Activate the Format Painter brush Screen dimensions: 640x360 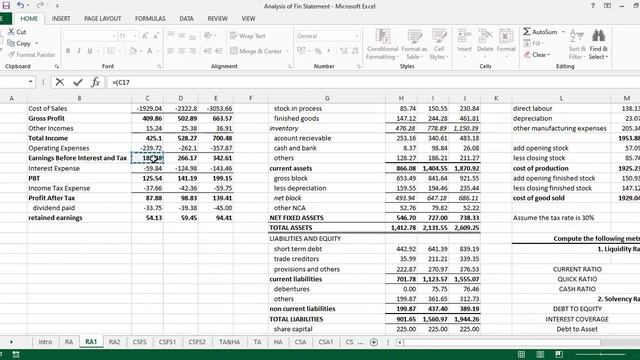click(x=31, y=54)
